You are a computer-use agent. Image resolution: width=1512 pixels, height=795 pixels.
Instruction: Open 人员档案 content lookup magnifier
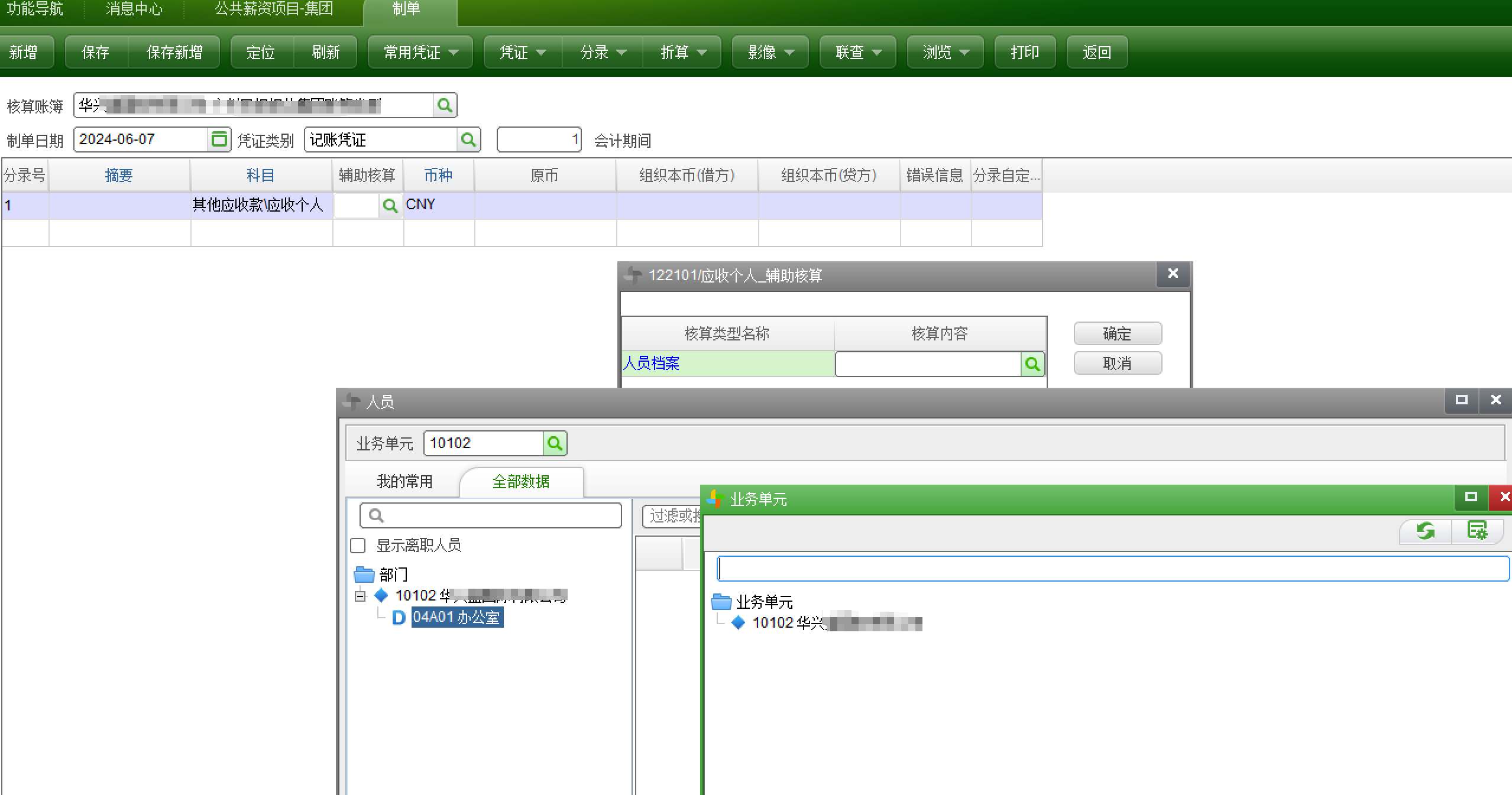click(1032, 364)
